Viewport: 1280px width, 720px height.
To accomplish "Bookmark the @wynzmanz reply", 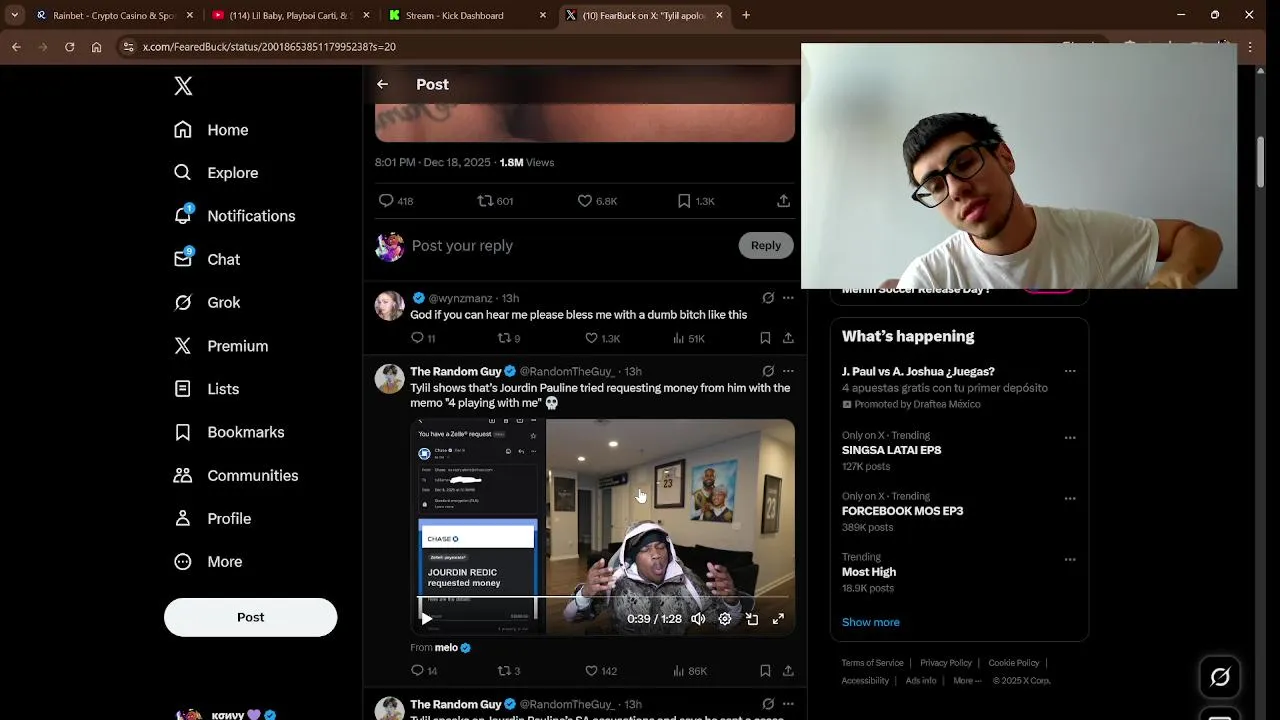I will (x=765, y=338).
